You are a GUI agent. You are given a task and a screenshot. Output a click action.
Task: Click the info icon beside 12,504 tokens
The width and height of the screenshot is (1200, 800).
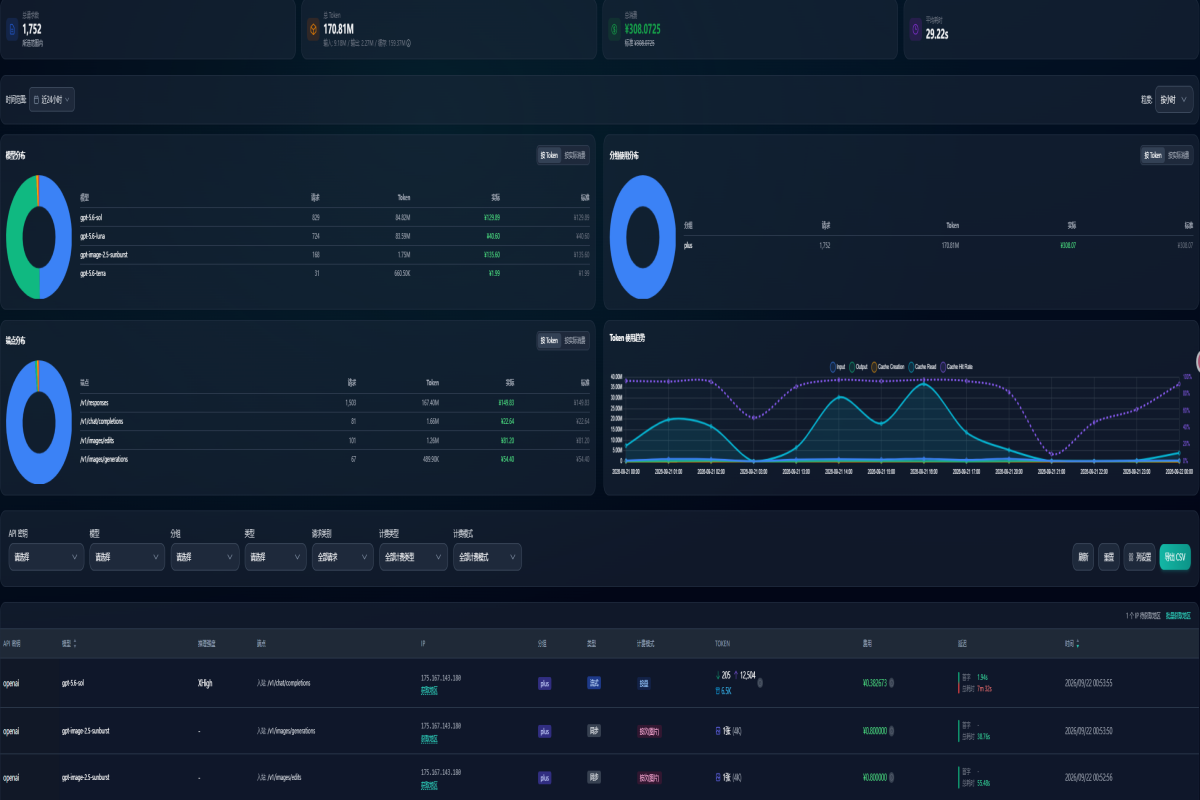click(x=760, y=683)
